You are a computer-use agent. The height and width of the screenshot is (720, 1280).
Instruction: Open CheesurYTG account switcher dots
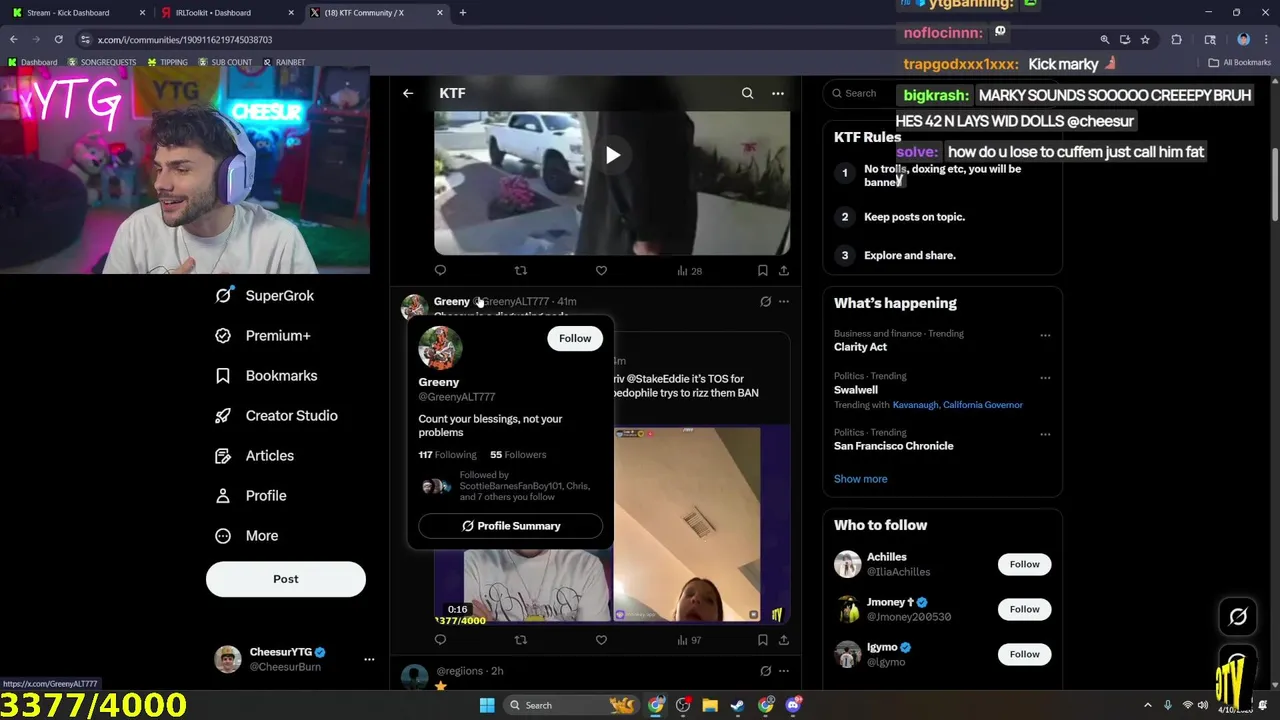point(369,659)
